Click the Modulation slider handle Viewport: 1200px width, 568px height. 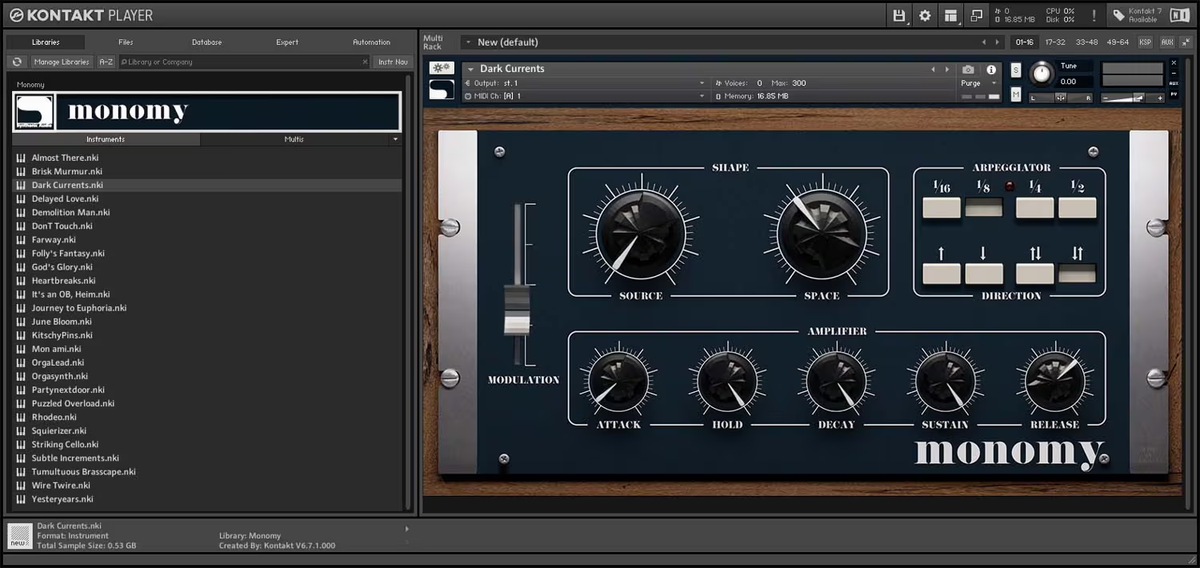click(x=516, y=310)
